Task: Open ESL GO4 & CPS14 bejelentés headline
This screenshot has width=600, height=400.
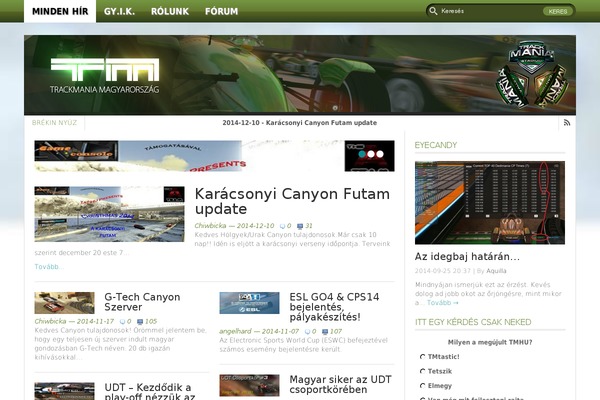Action: tap(334, 307)
